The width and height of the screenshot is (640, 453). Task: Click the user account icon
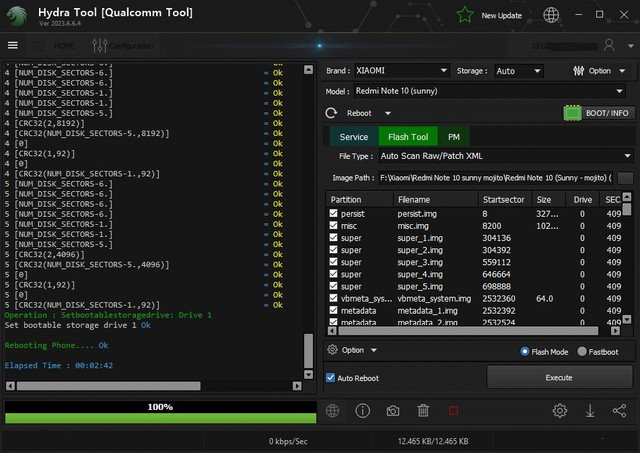coord(609,45)
